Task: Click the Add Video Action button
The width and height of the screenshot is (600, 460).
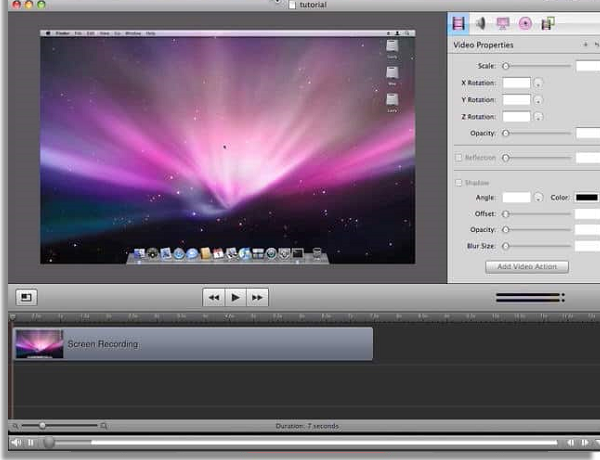Action: pos(526,267)
